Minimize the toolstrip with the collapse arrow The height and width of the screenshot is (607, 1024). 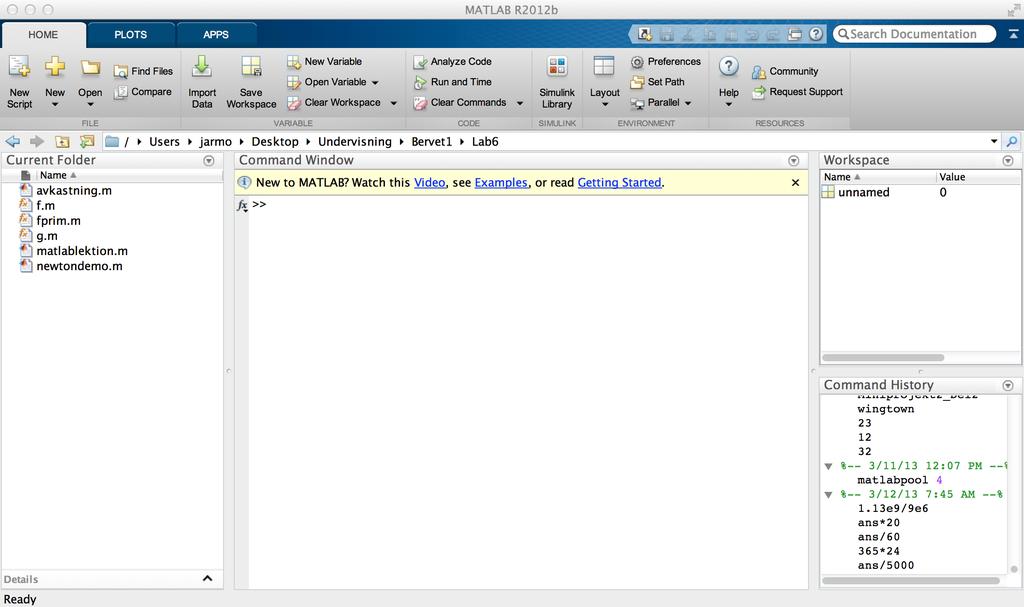[1014, 34]
